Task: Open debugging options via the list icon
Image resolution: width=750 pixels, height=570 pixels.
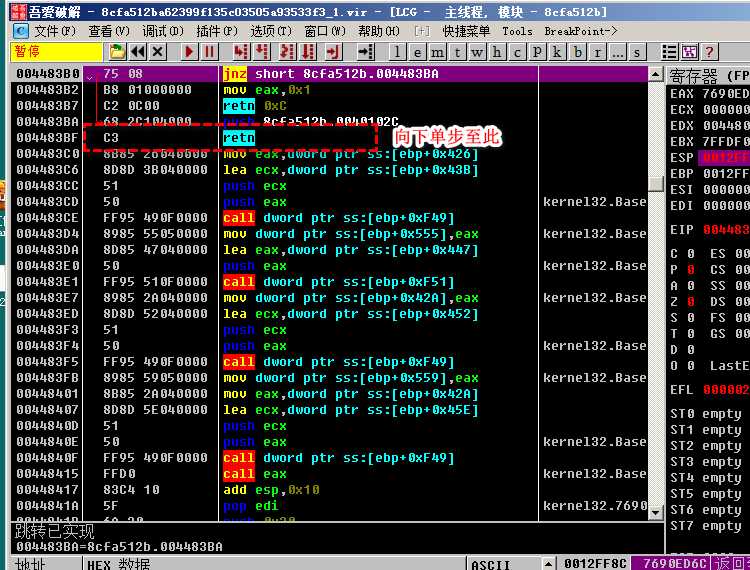Action: point(669,52)
